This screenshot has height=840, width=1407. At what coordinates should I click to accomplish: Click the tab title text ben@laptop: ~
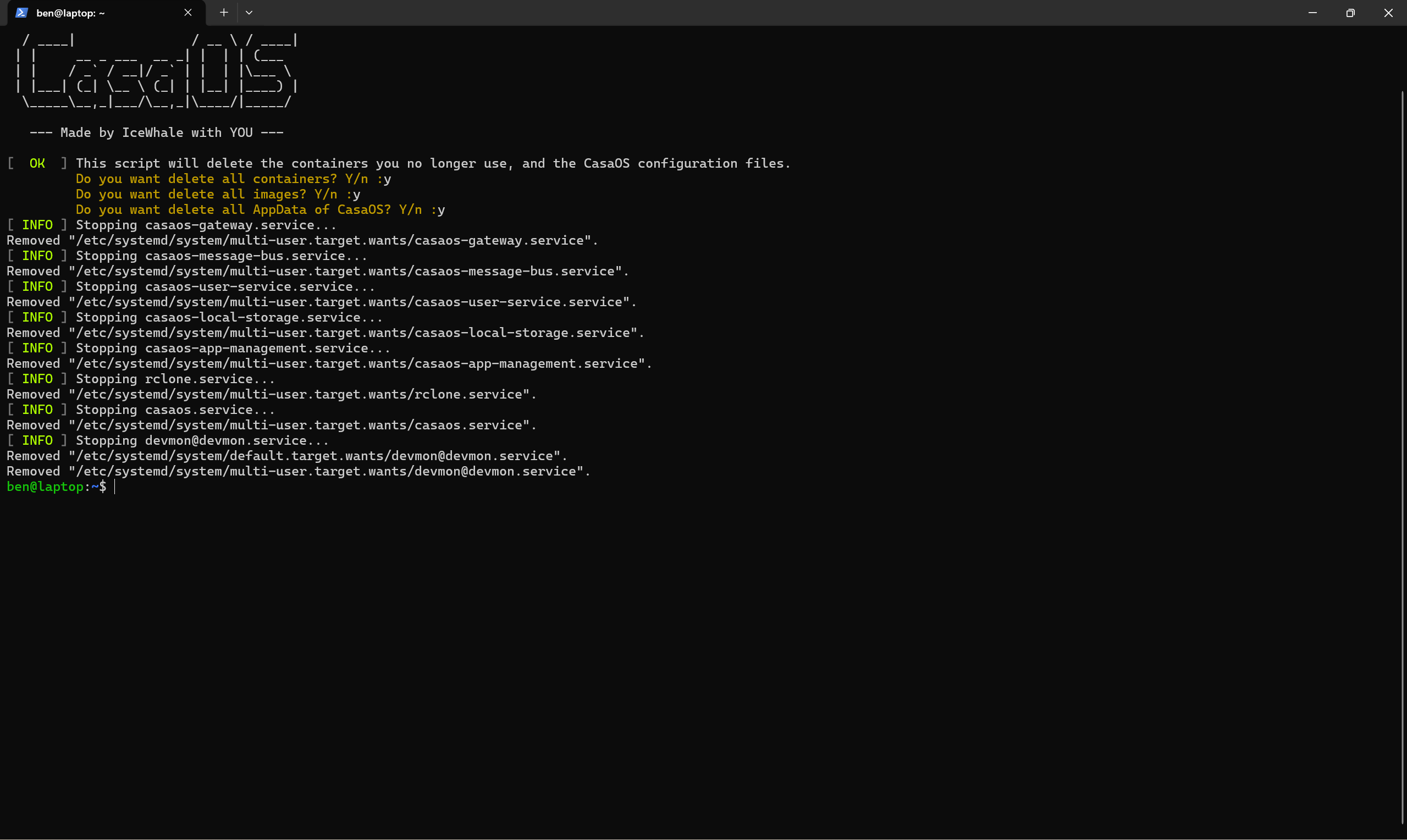click(70, 13)
